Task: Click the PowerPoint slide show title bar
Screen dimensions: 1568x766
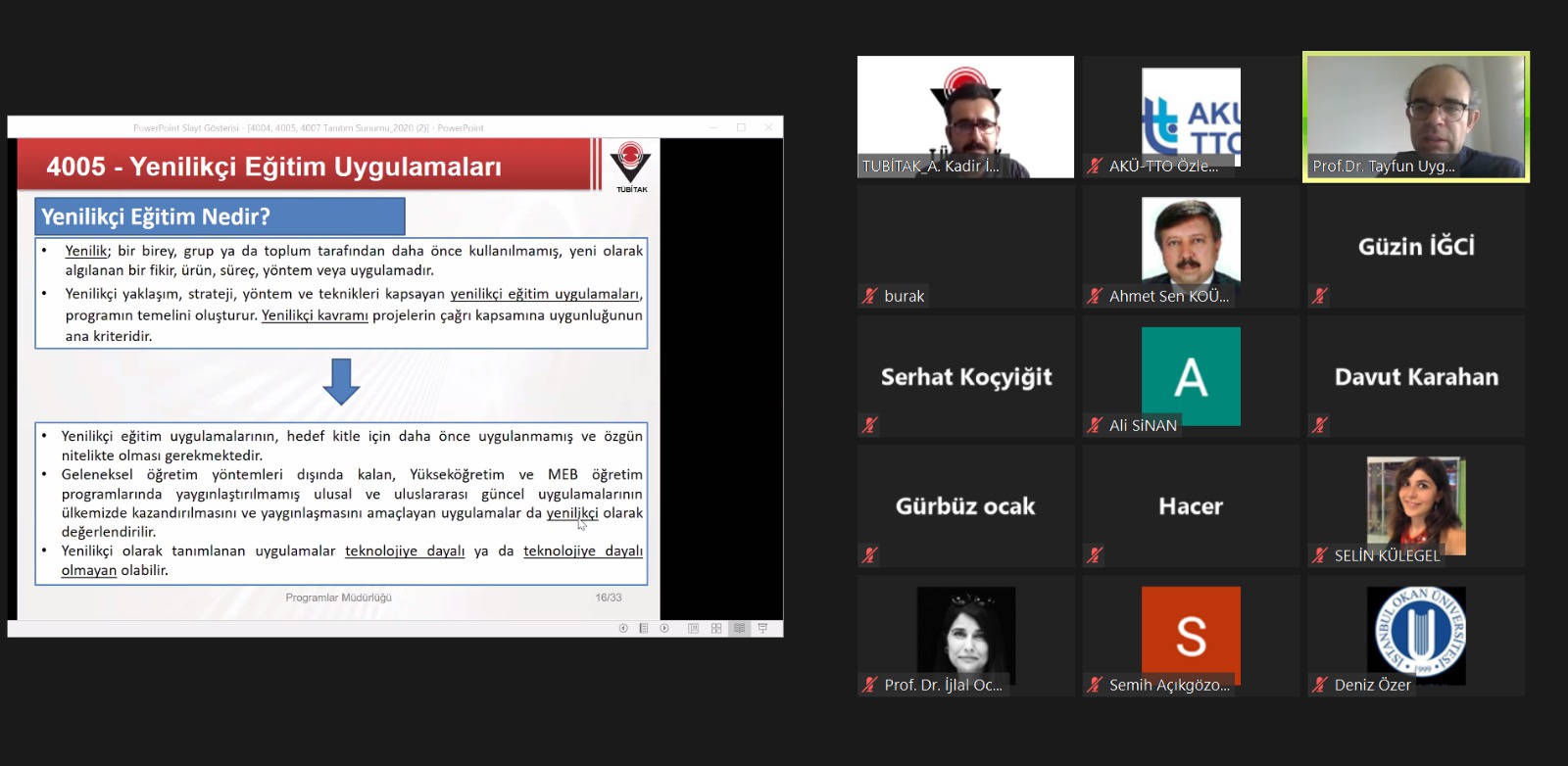Action: 392,127
